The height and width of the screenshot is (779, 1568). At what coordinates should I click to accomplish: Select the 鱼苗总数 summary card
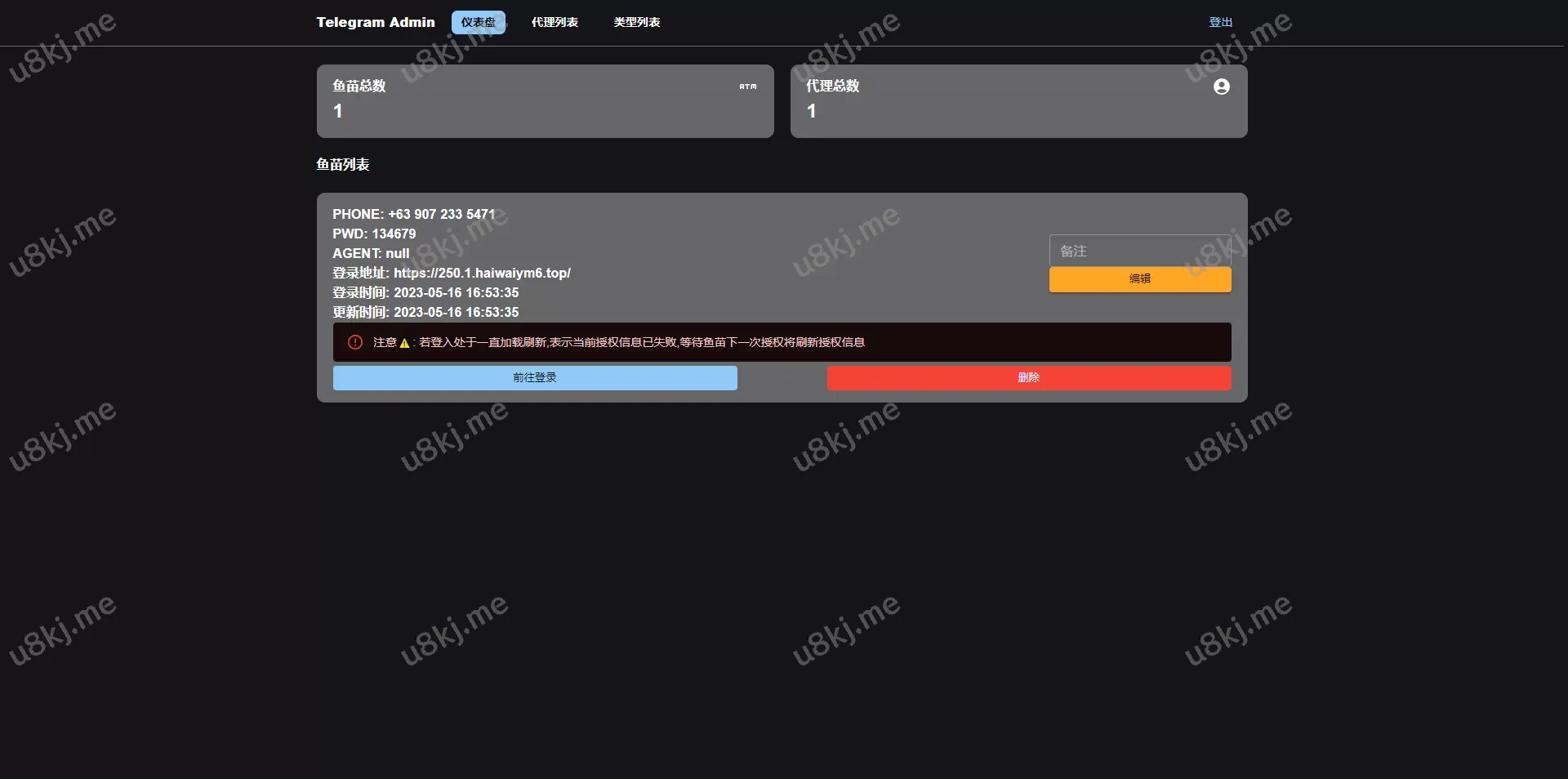coord(545,101)
